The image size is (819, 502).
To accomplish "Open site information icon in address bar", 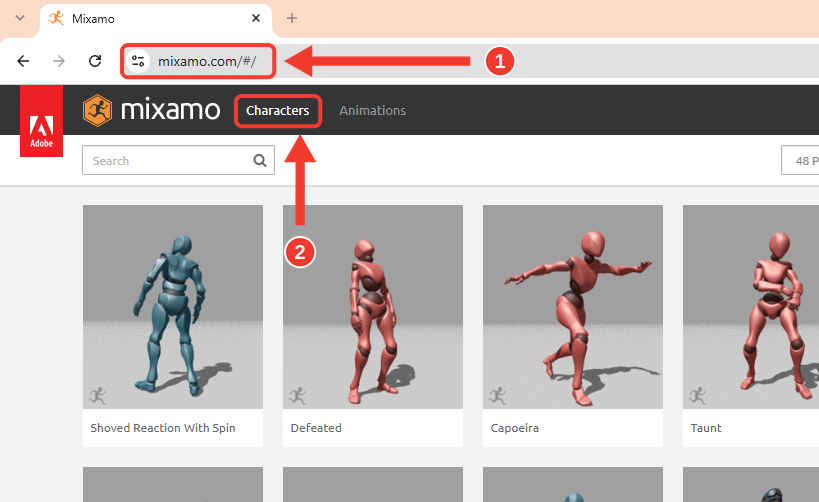I will pyautogui.click(x=138, y=61).
